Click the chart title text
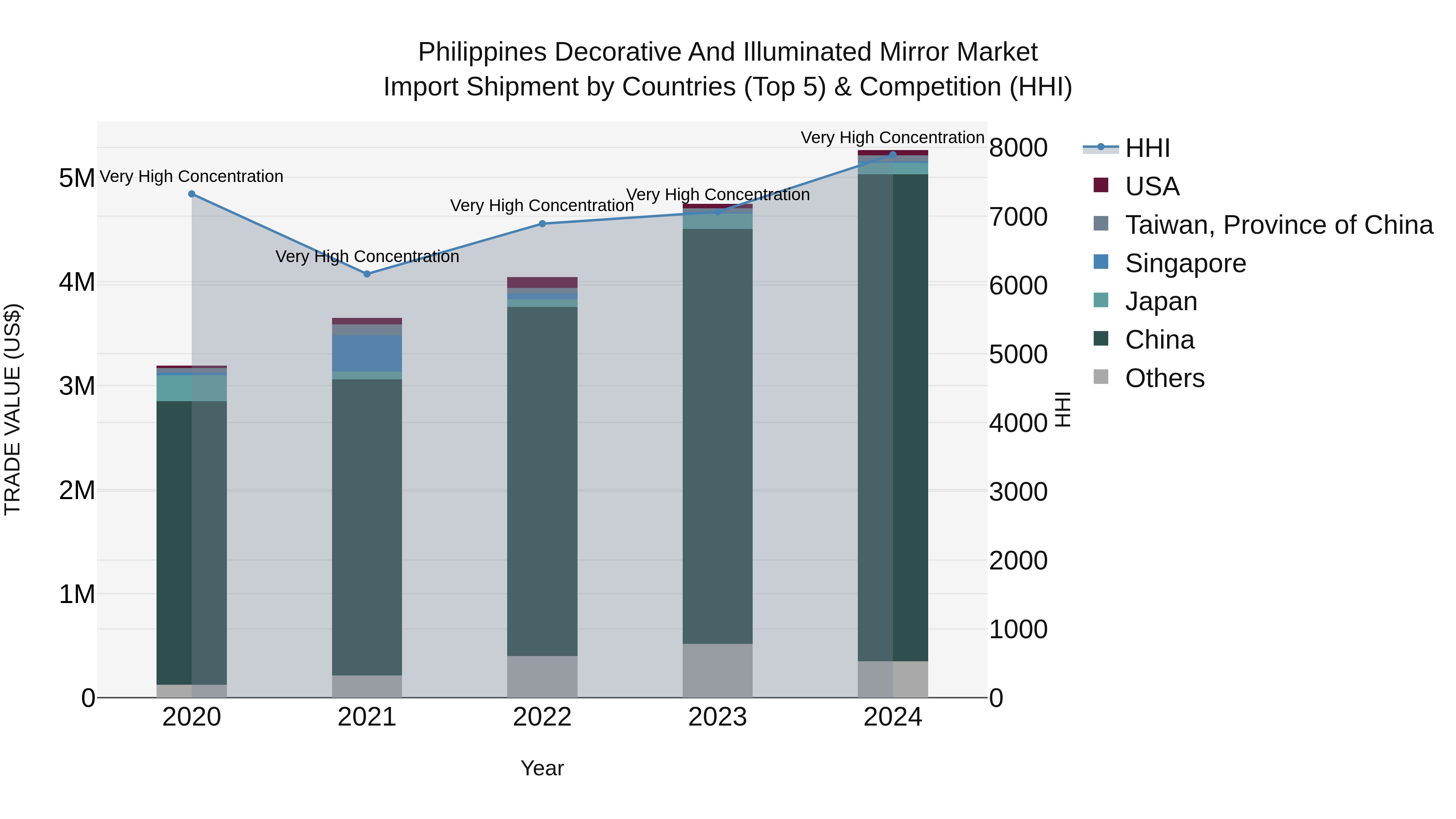Image resolution: width=1456 pixels, height=819 pixels. pos(728,70)
